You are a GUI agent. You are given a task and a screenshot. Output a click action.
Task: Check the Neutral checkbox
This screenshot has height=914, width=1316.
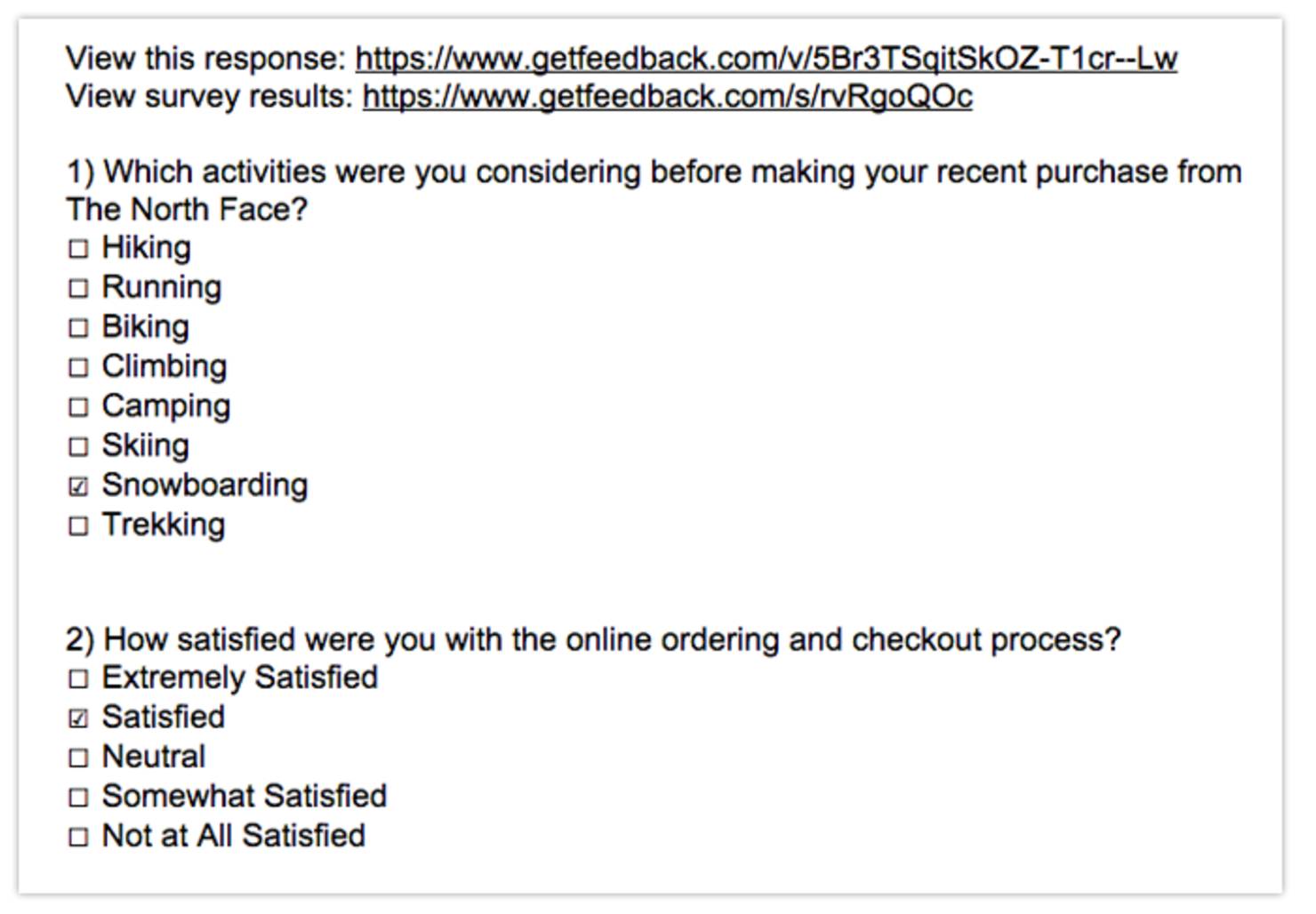pyautogui.click(x=78, y=758)
